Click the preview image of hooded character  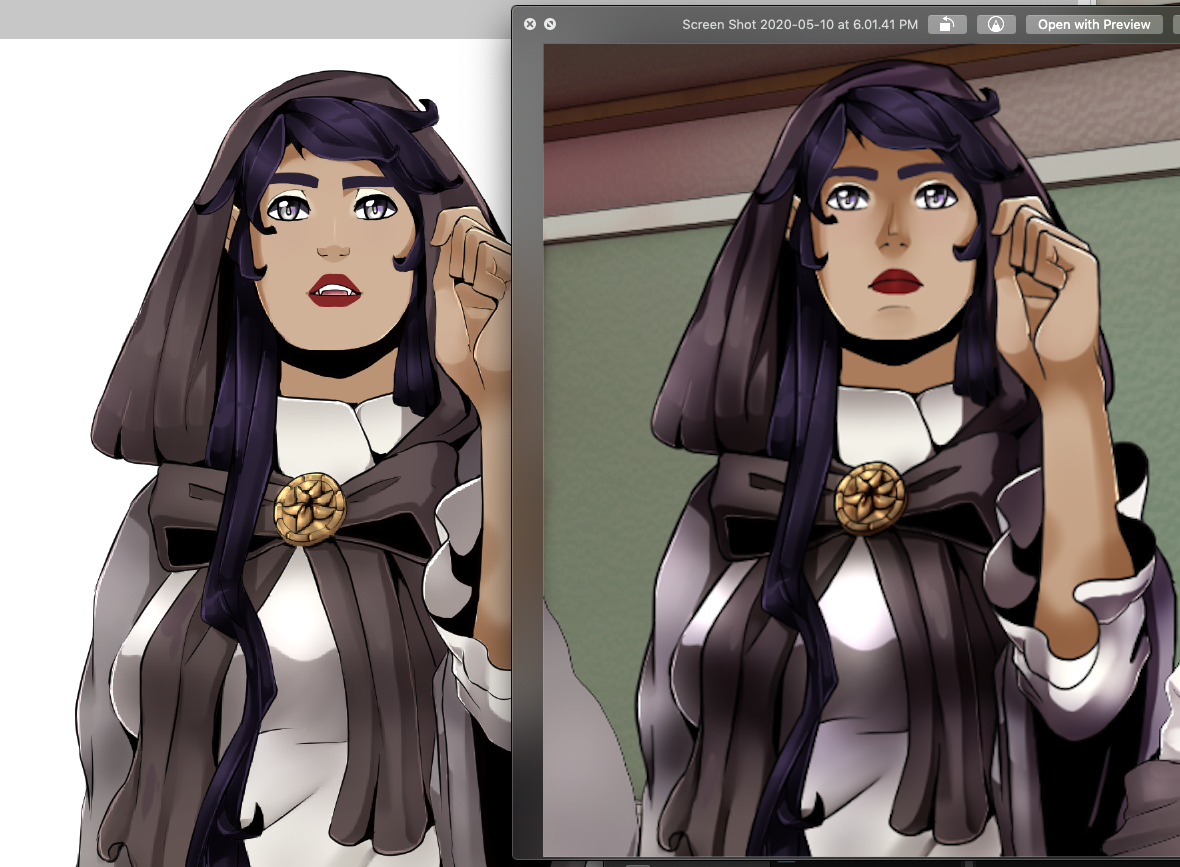[x=862, y=450]
